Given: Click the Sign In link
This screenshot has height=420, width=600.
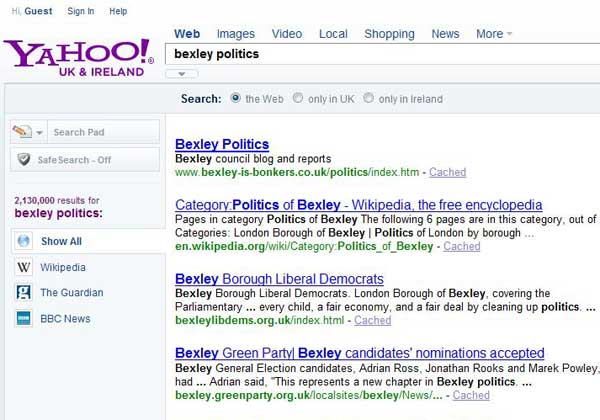Looking at the screenshot, I should 81,11.
